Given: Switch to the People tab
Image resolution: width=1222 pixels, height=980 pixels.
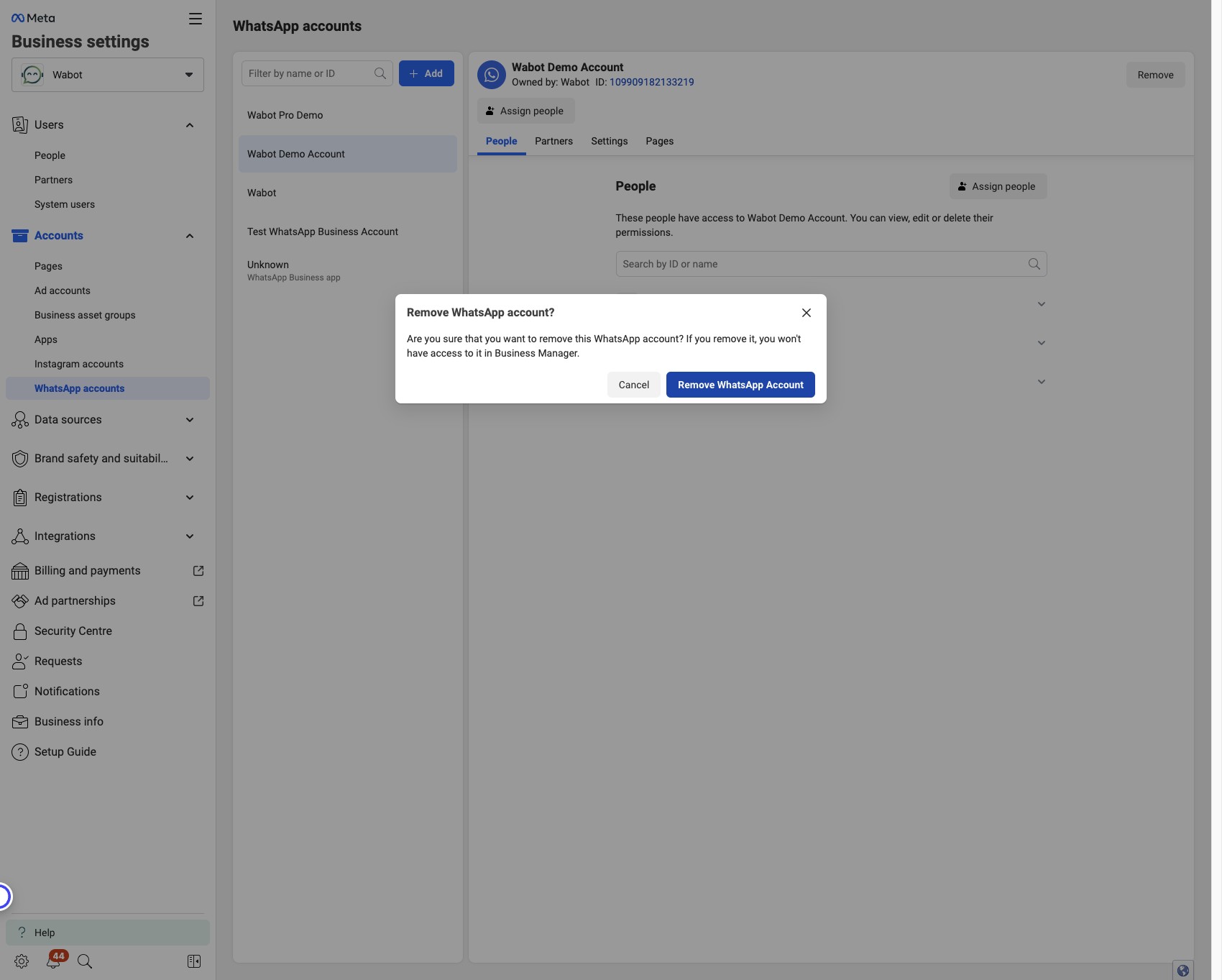Looking at the screenshot, I should [501, 141].
